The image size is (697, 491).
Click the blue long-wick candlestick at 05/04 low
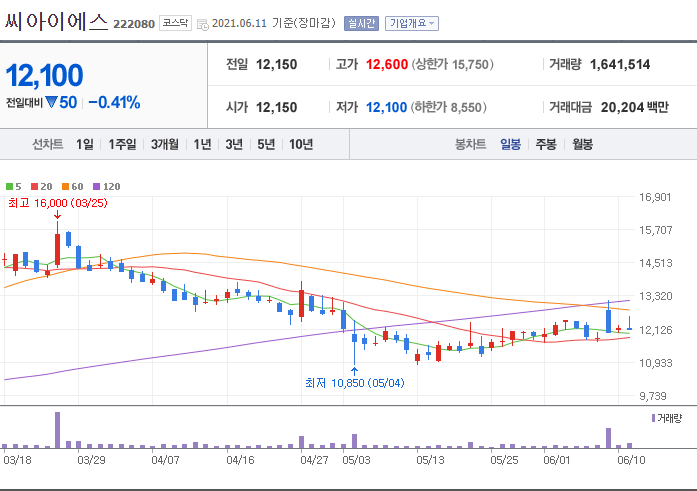[x=354, y=344]
